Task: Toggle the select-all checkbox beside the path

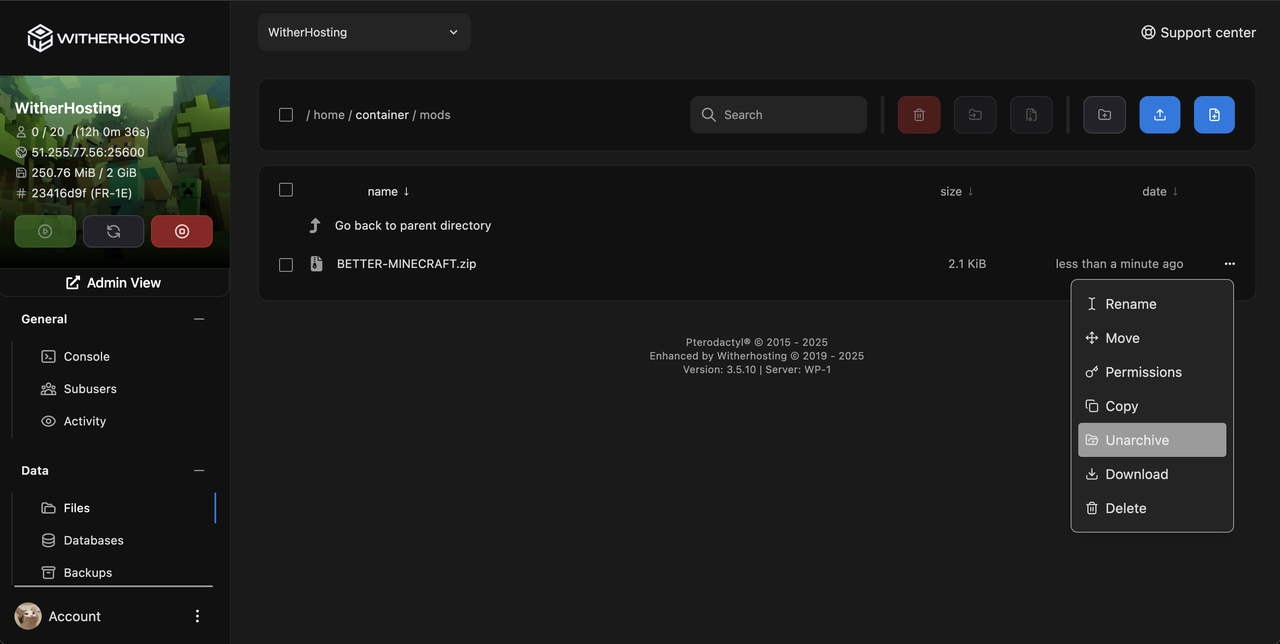Action: [286, 115]
